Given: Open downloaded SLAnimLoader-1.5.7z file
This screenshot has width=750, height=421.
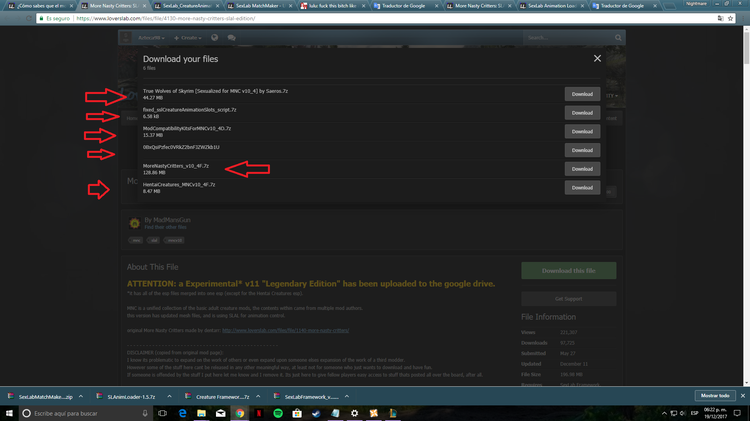Looking at the screenshot, I should [x=126, y=397].
